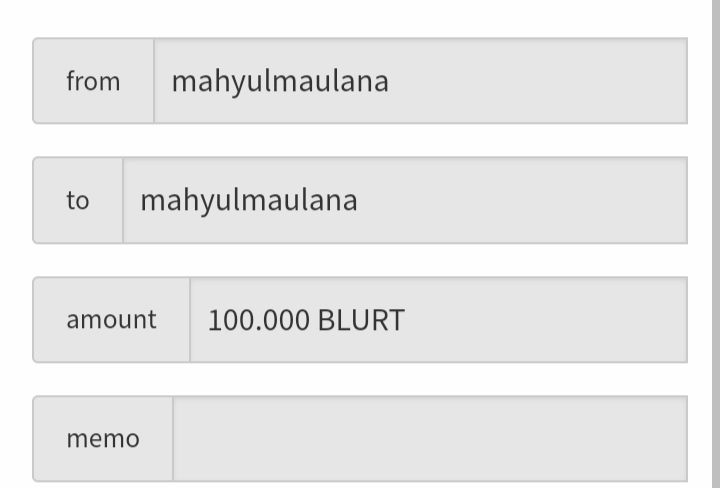
Task: Click the "to" label box
Action: pos(78,200)
